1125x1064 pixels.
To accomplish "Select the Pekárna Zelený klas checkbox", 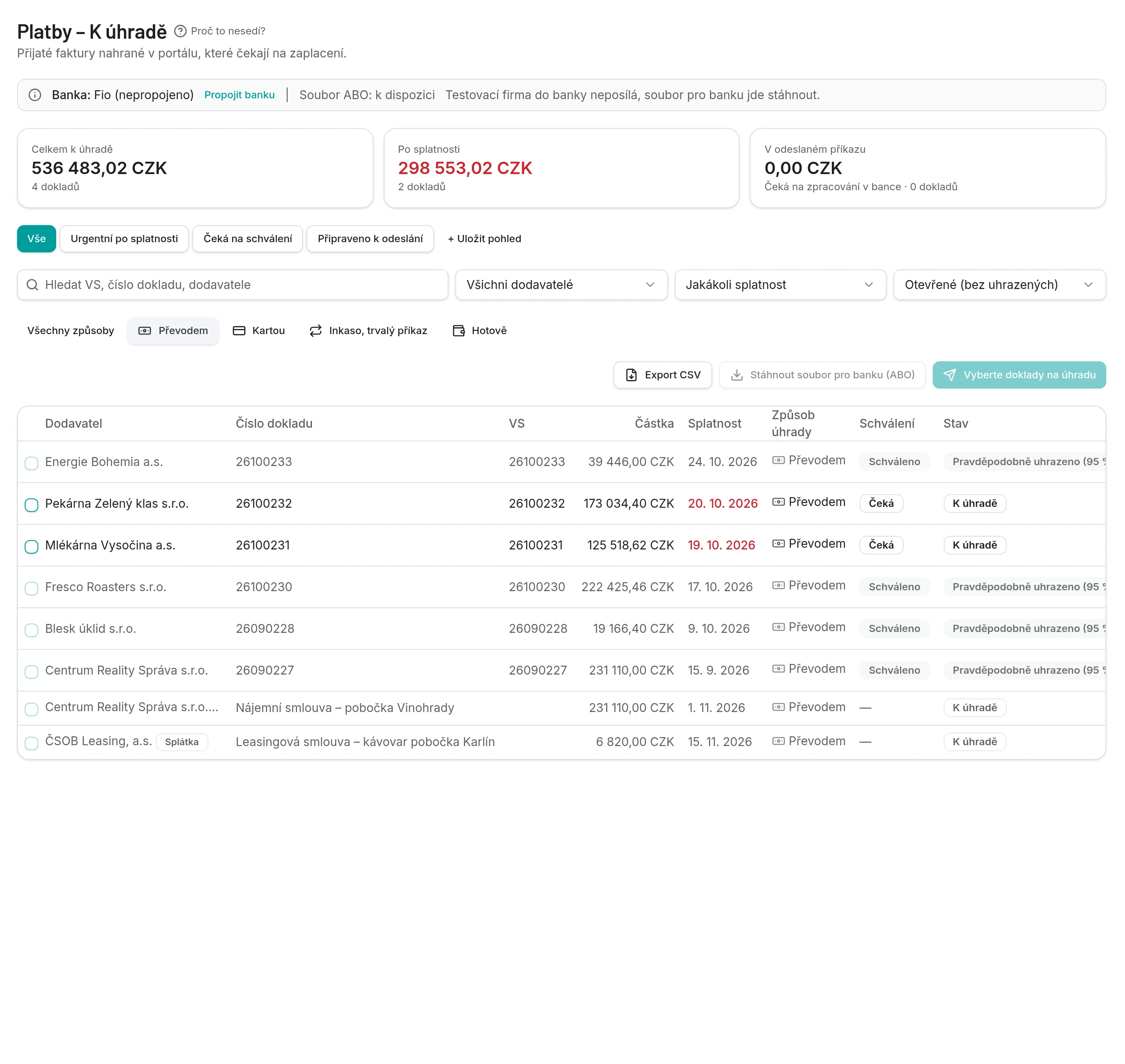I will pos(32,505).
